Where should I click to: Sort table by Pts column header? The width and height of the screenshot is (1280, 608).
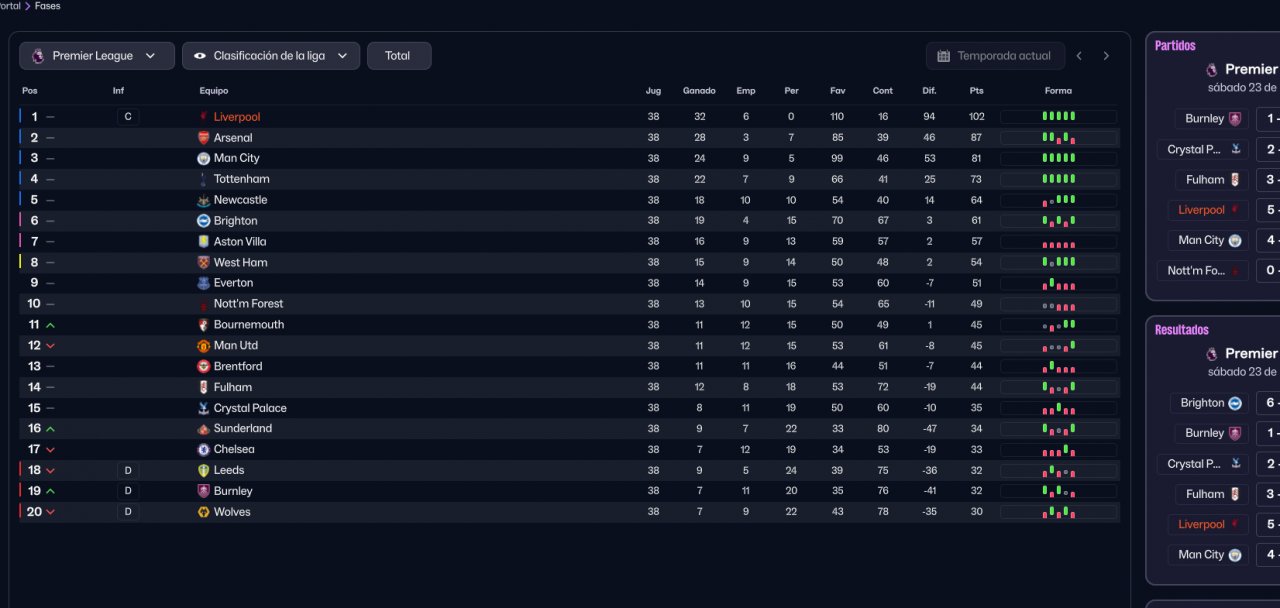click(x=976, y=91)
